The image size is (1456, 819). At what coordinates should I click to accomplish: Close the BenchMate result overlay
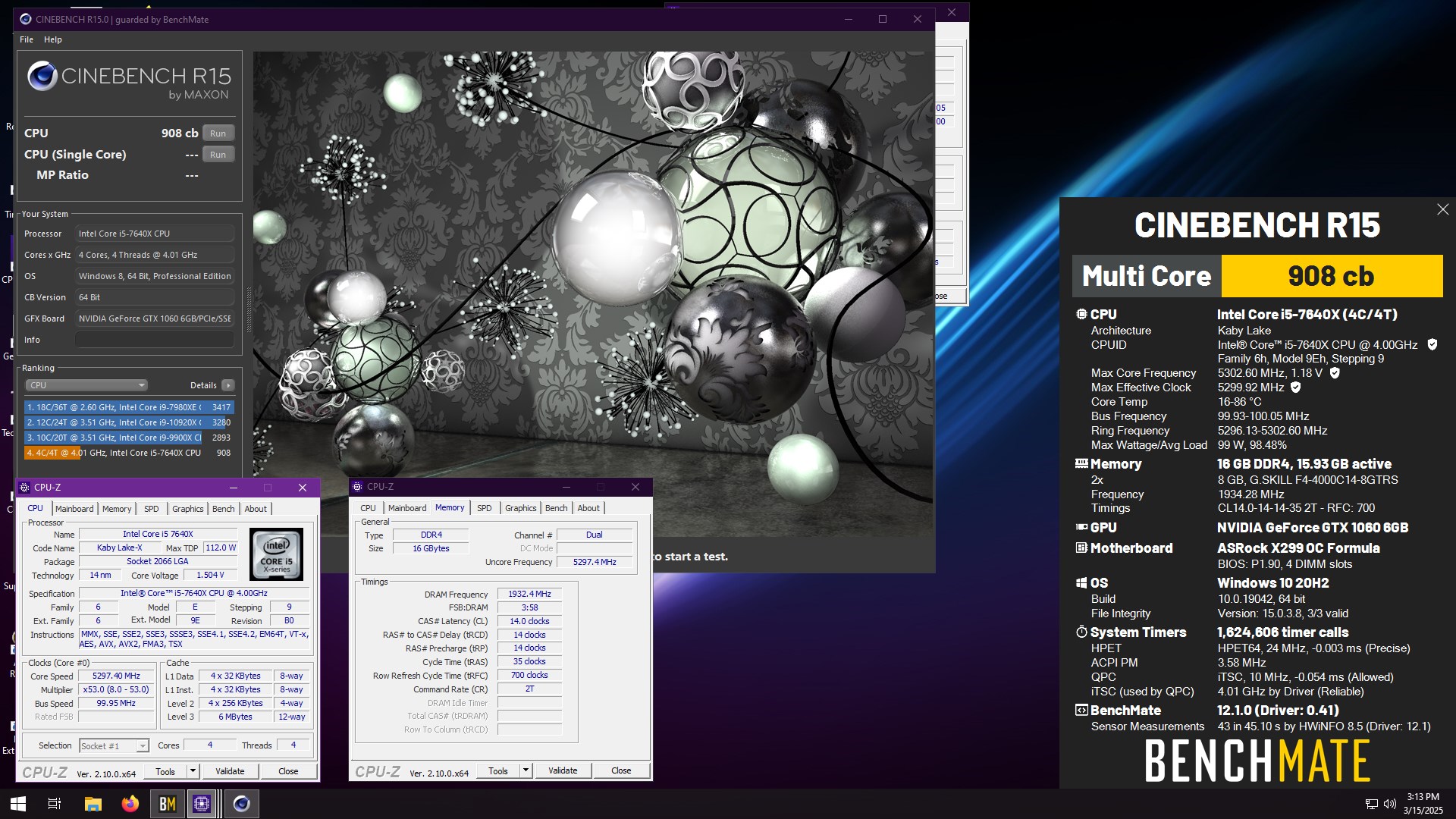coord(1442,209)
